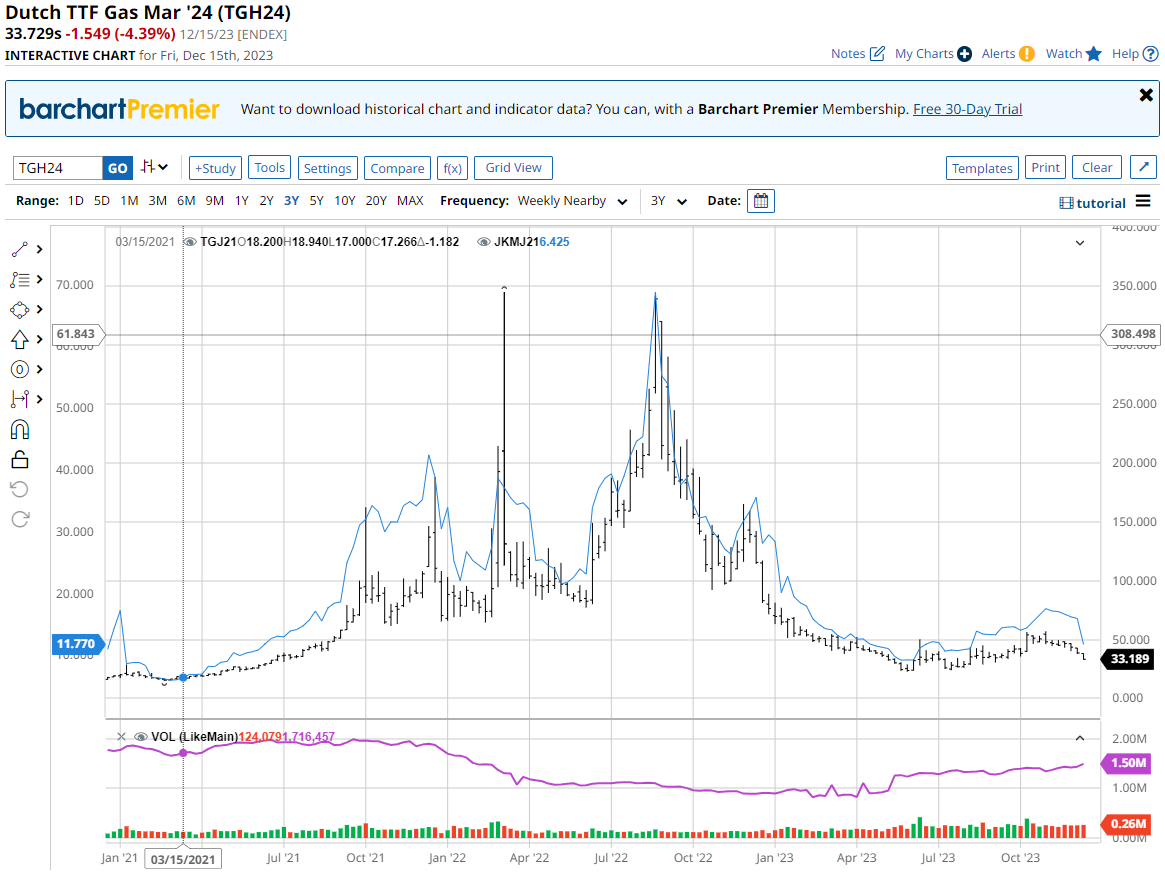1165x894 pixels.
Task: Select the line drawing tool
Action: click(x=20, y=249)
